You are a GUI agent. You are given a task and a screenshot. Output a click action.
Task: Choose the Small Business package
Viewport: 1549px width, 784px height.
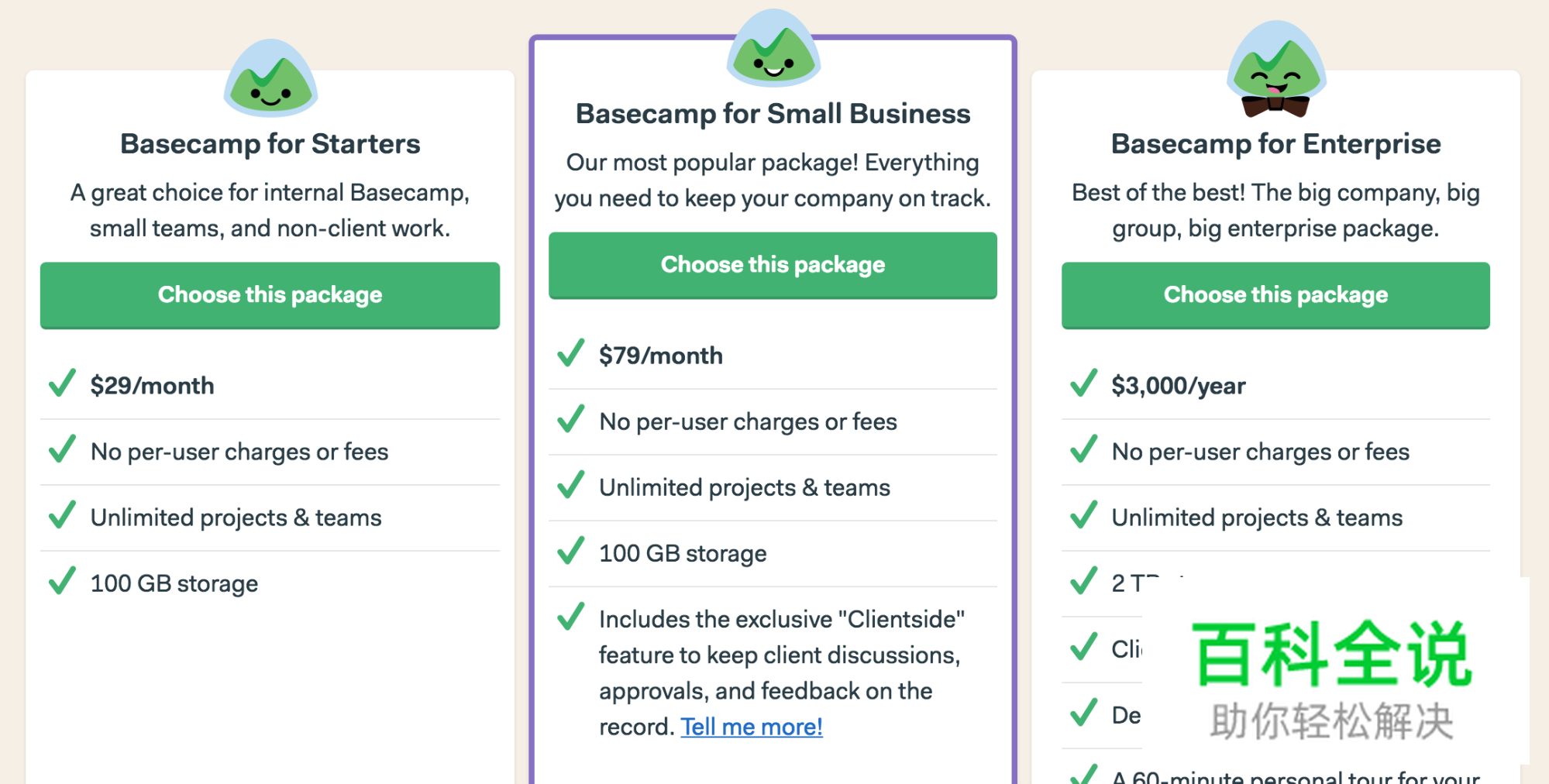tap(773, 265)
